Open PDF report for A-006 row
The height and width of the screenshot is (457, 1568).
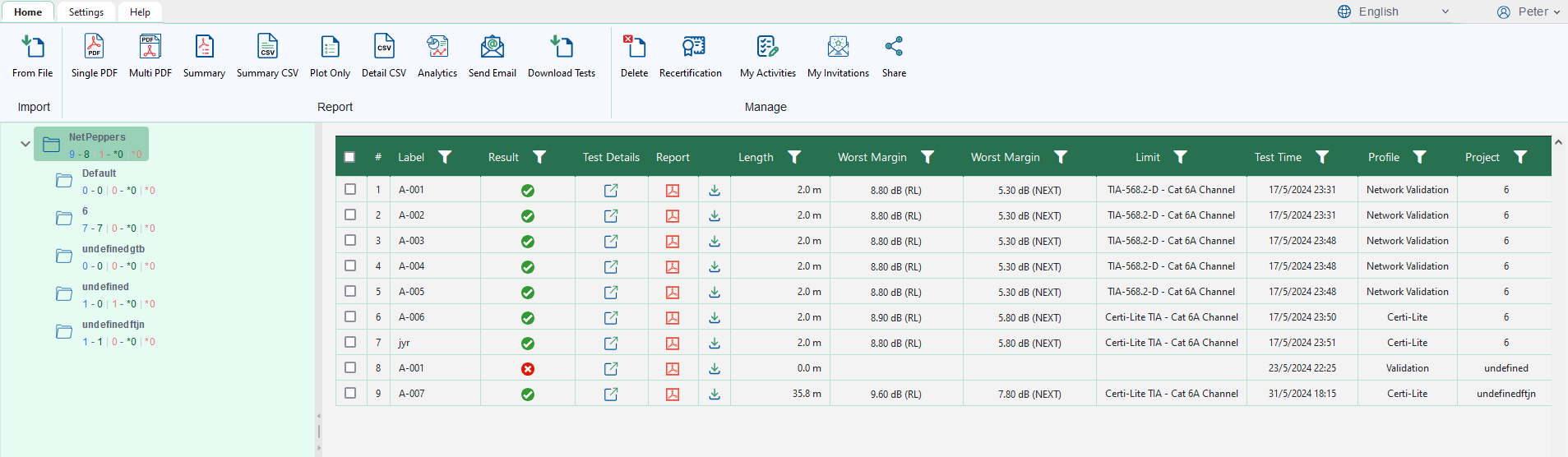tap(673, 318)
